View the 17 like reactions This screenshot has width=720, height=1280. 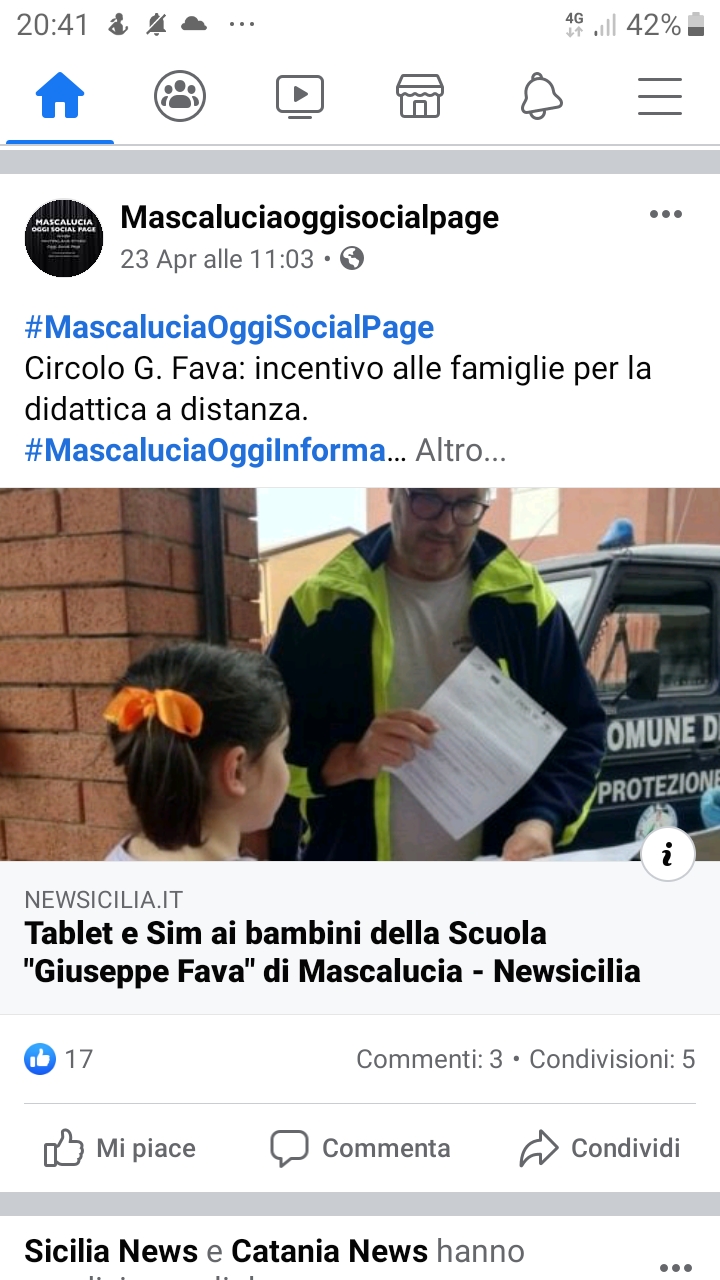(x=59, y=1059)
